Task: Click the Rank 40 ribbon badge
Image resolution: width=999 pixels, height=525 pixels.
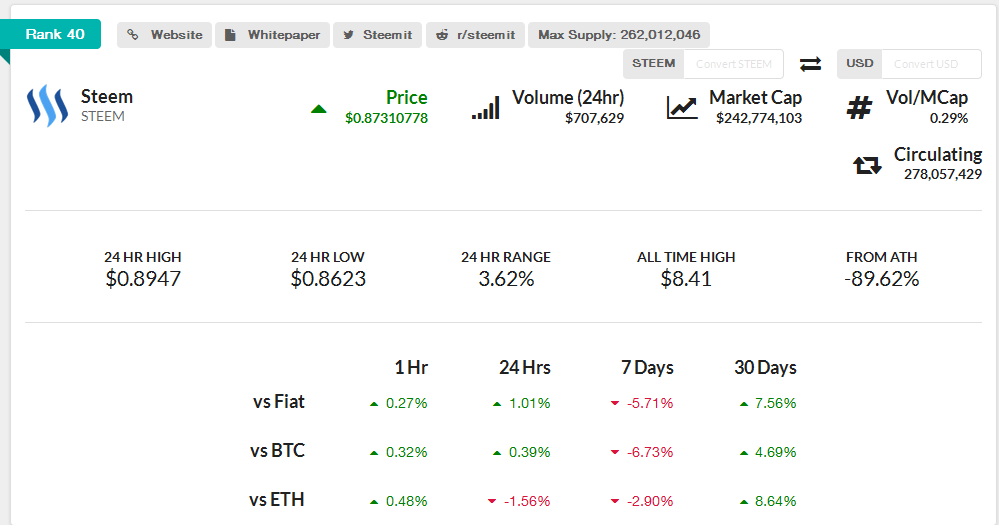Action: pyautogui.click(x=55, y=34)
